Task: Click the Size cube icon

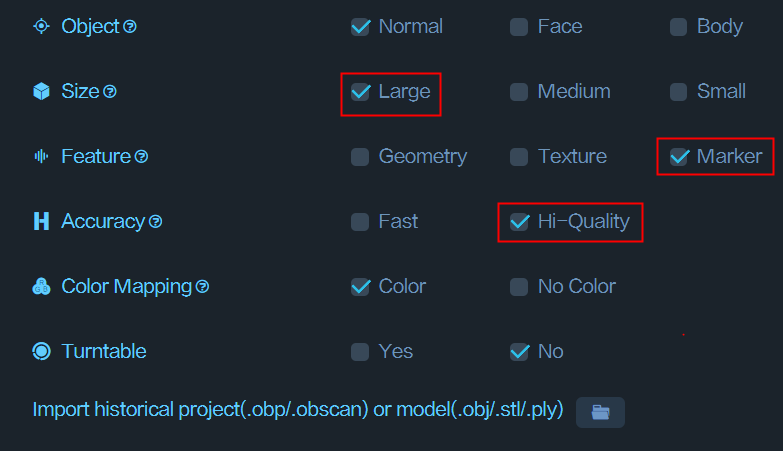Action: pos(41,91)
